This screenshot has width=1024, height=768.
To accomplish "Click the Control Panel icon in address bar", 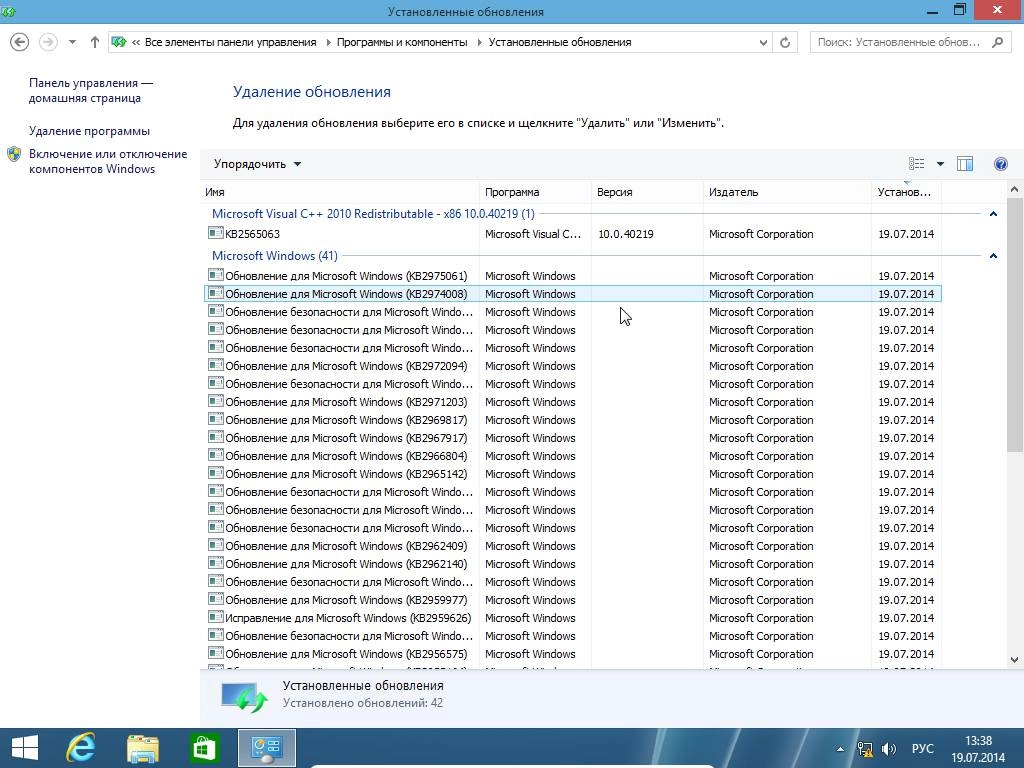I will (x=118, y=42).
